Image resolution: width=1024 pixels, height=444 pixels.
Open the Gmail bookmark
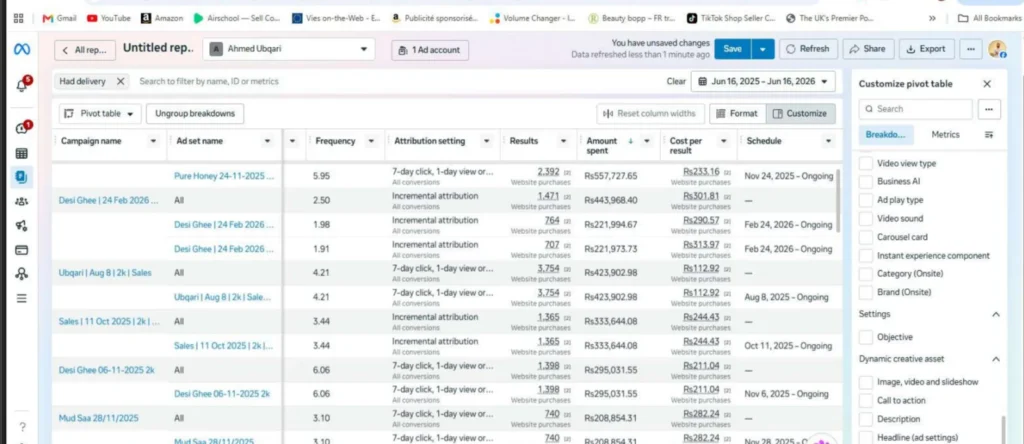[59, 18]
